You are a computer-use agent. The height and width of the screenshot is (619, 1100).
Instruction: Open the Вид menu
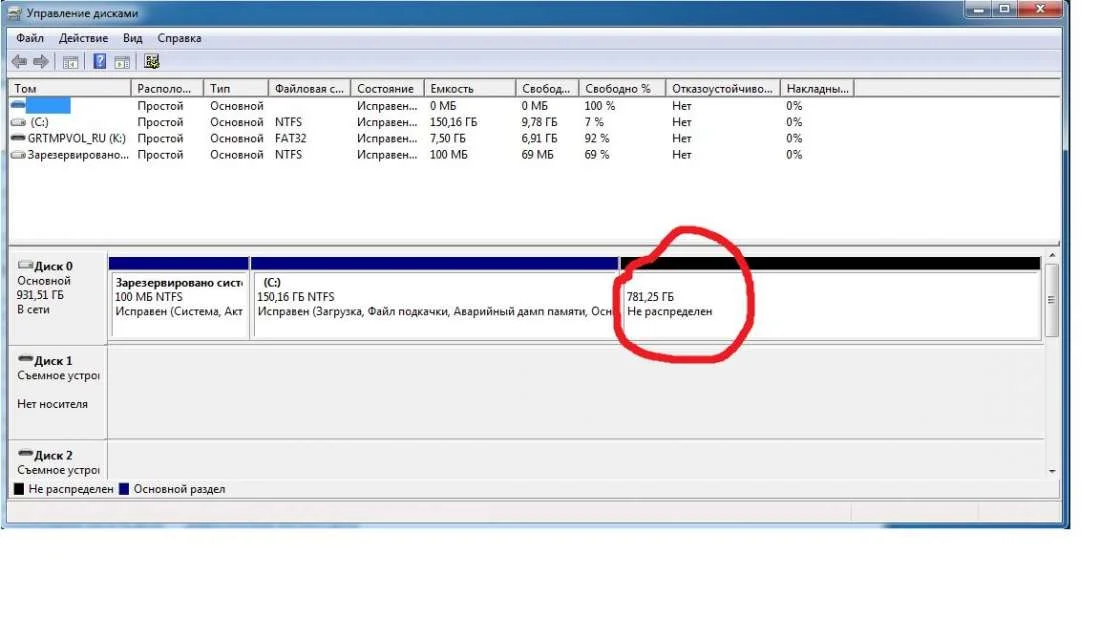132,38
